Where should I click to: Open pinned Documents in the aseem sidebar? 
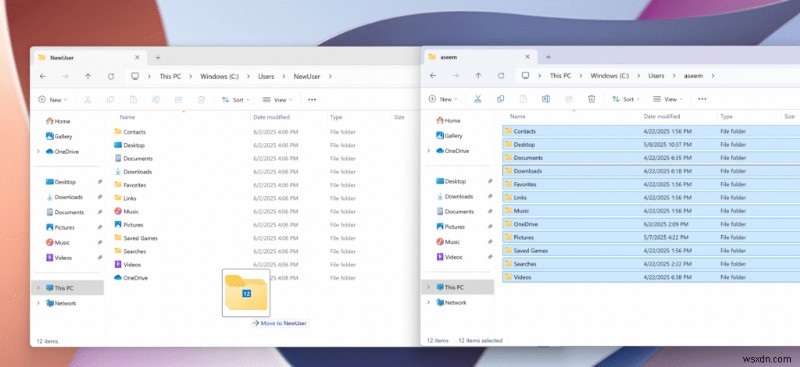pyautogui.click(x=455, y=211)
